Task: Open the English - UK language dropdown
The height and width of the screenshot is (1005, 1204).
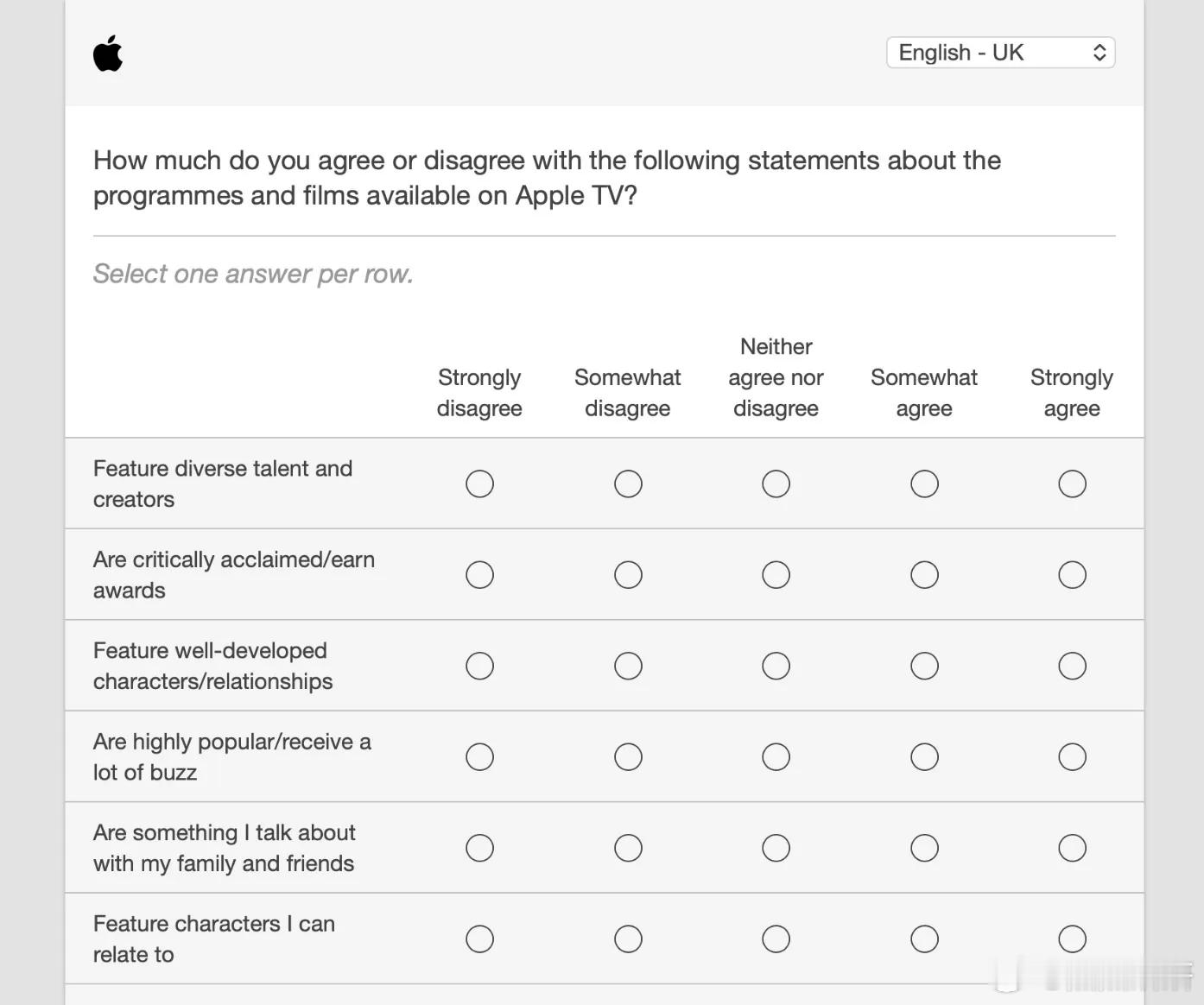Action: [999, 52]
